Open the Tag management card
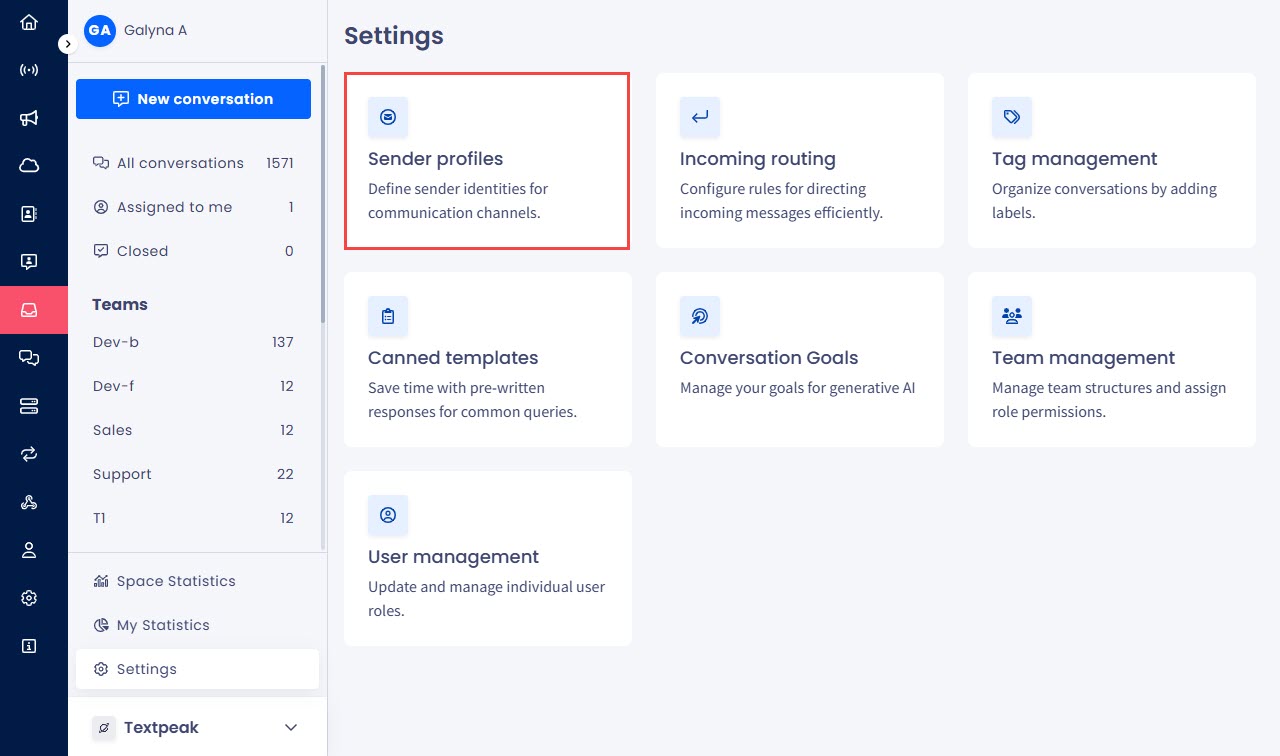1280x756 pixels. tap(1112, 160)
